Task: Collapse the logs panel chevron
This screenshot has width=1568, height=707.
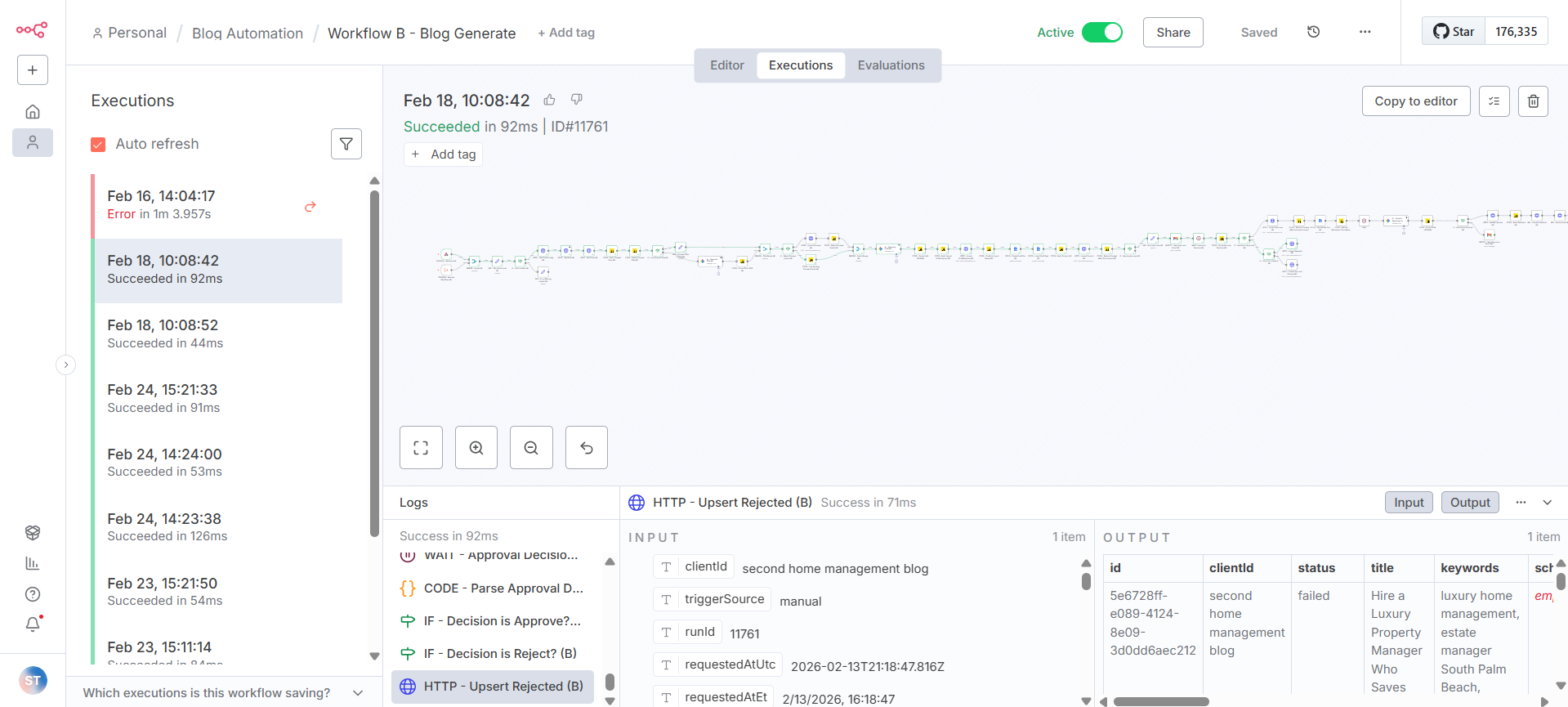Action: coord(1547,503)
